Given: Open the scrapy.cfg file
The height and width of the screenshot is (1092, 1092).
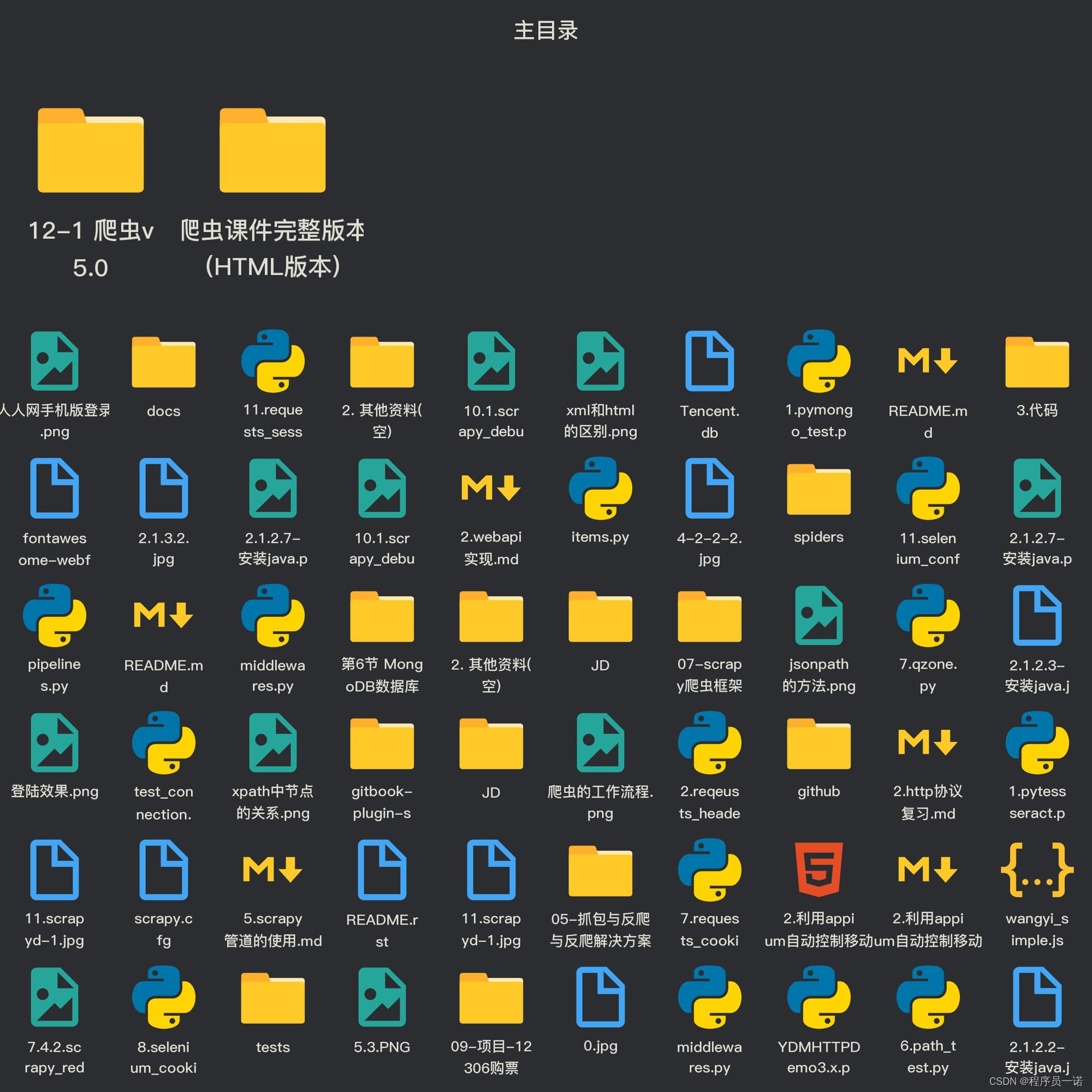Looking at the screenshot, I should 163,870.
